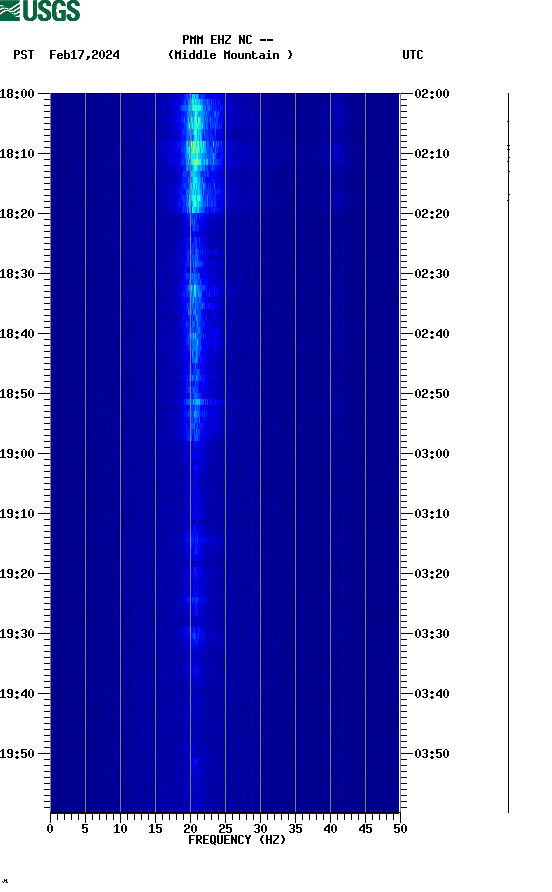This screenshot has width=552, height=892.
Task: Click the '18:50' PST time label
Action: coord(17,394)
